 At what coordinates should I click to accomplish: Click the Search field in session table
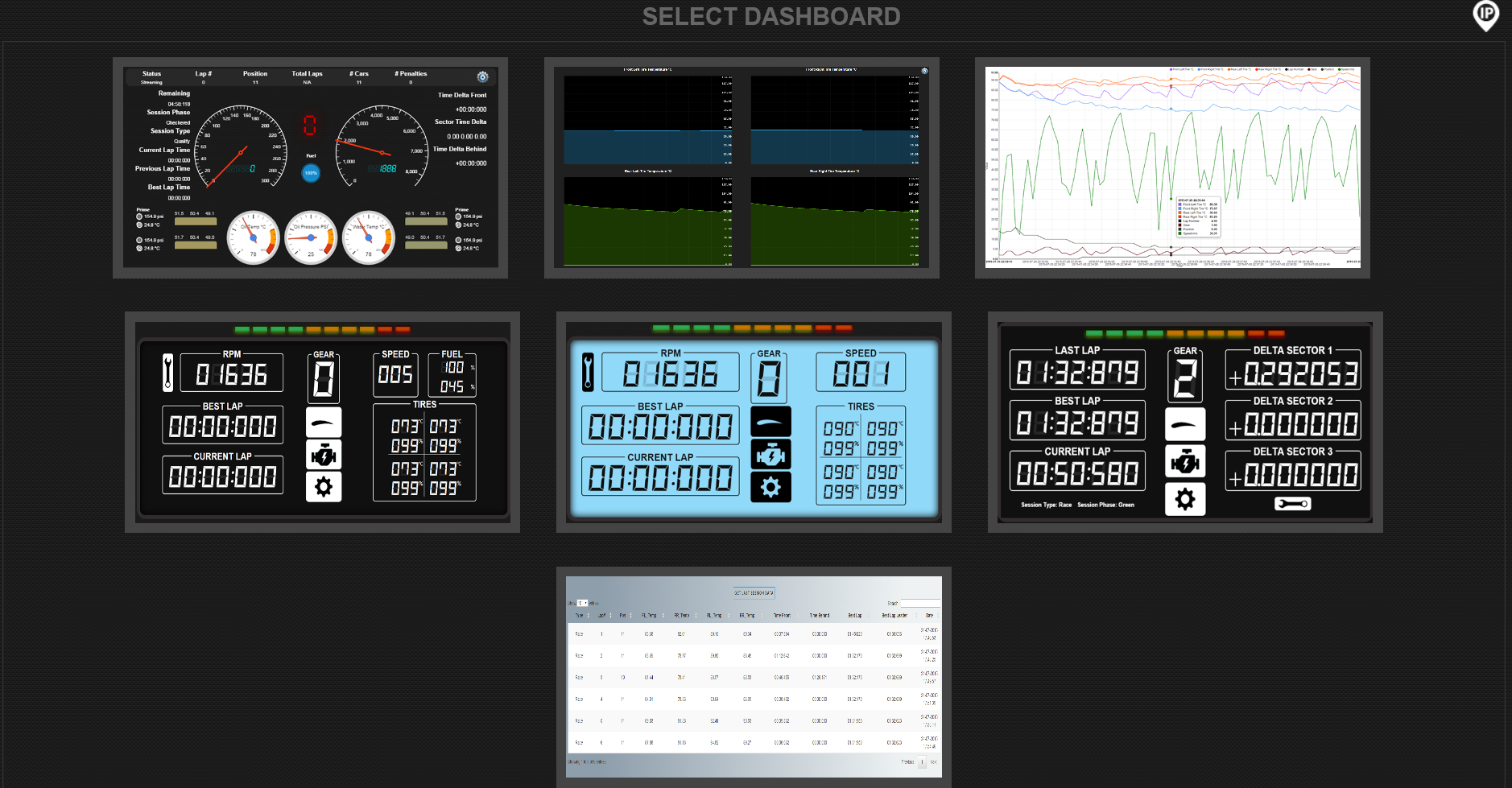coord(920,603)
